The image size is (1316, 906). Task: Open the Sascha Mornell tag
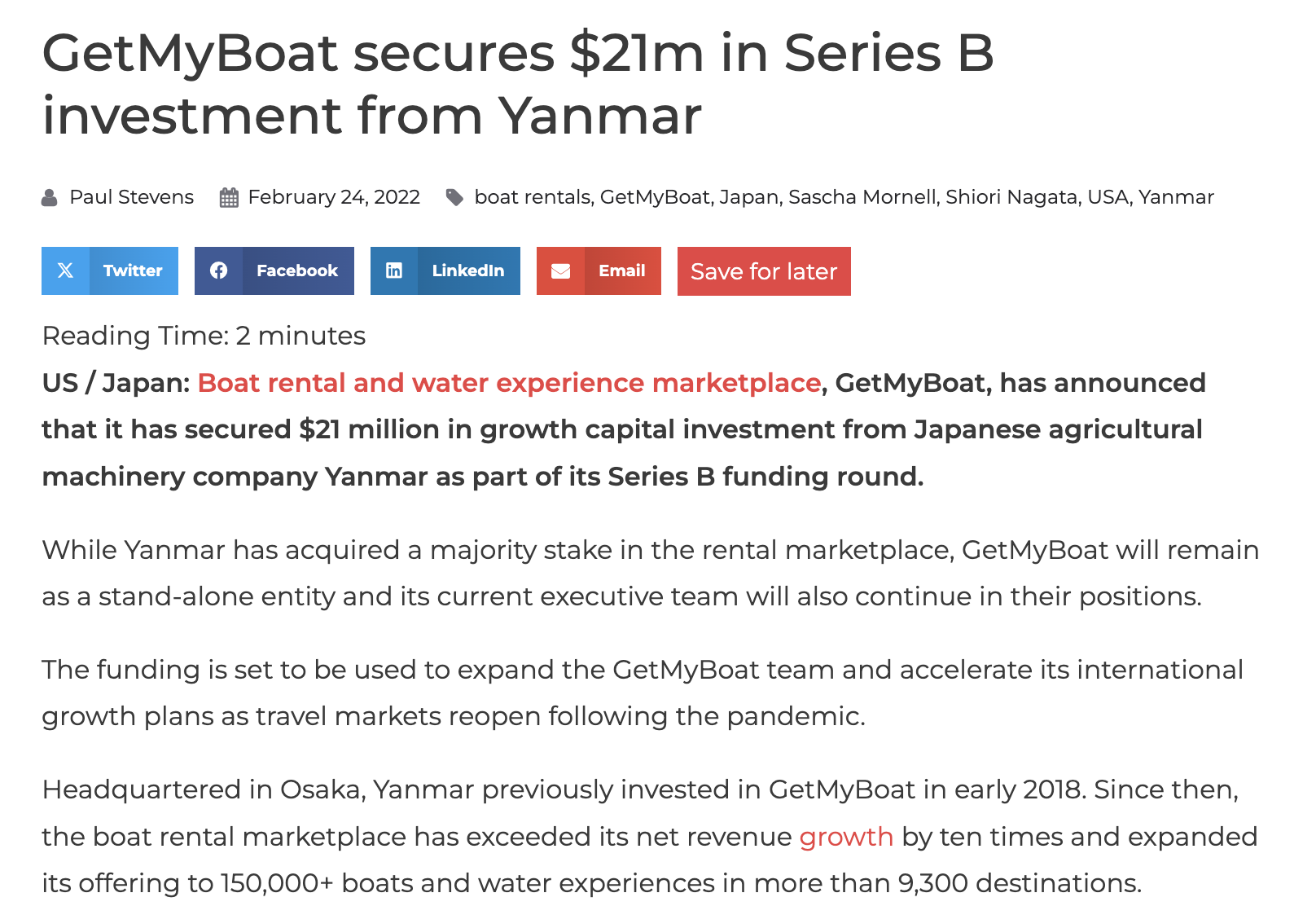[x=862, y=197]
